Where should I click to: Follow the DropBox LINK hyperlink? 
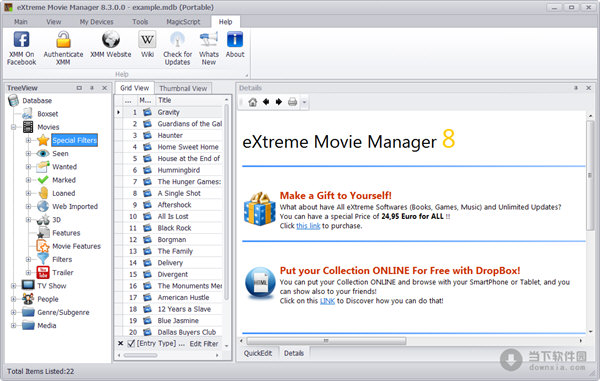coord(328,301)
